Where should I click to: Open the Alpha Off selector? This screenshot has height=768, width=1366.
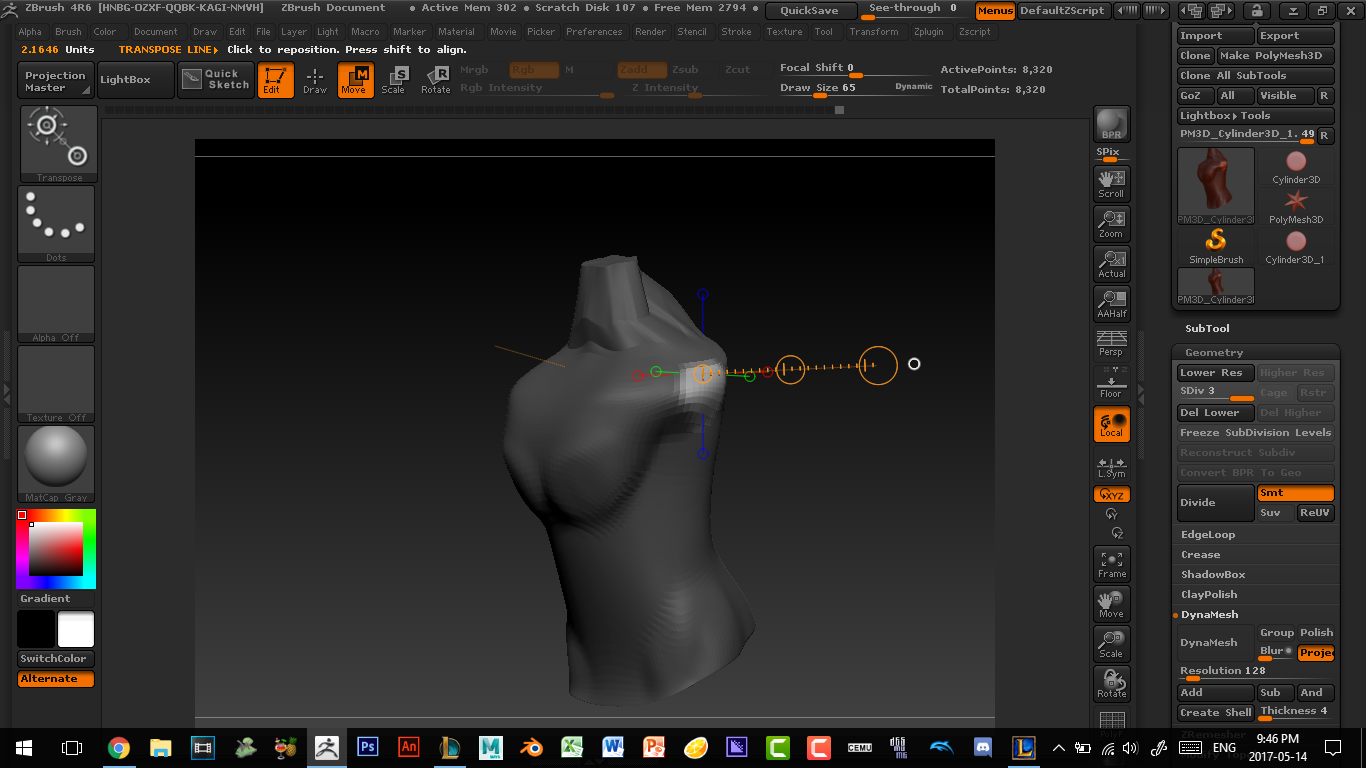[x=57, y=304]
